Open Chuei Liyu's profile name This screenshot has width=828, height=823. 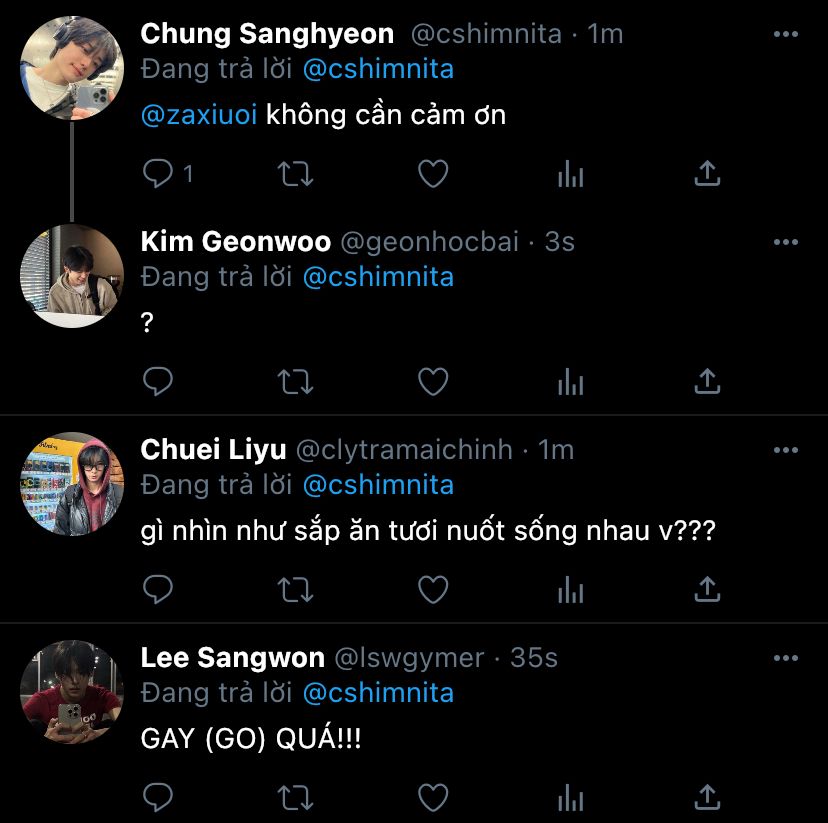pyautogui.click(x=213, y=450)
